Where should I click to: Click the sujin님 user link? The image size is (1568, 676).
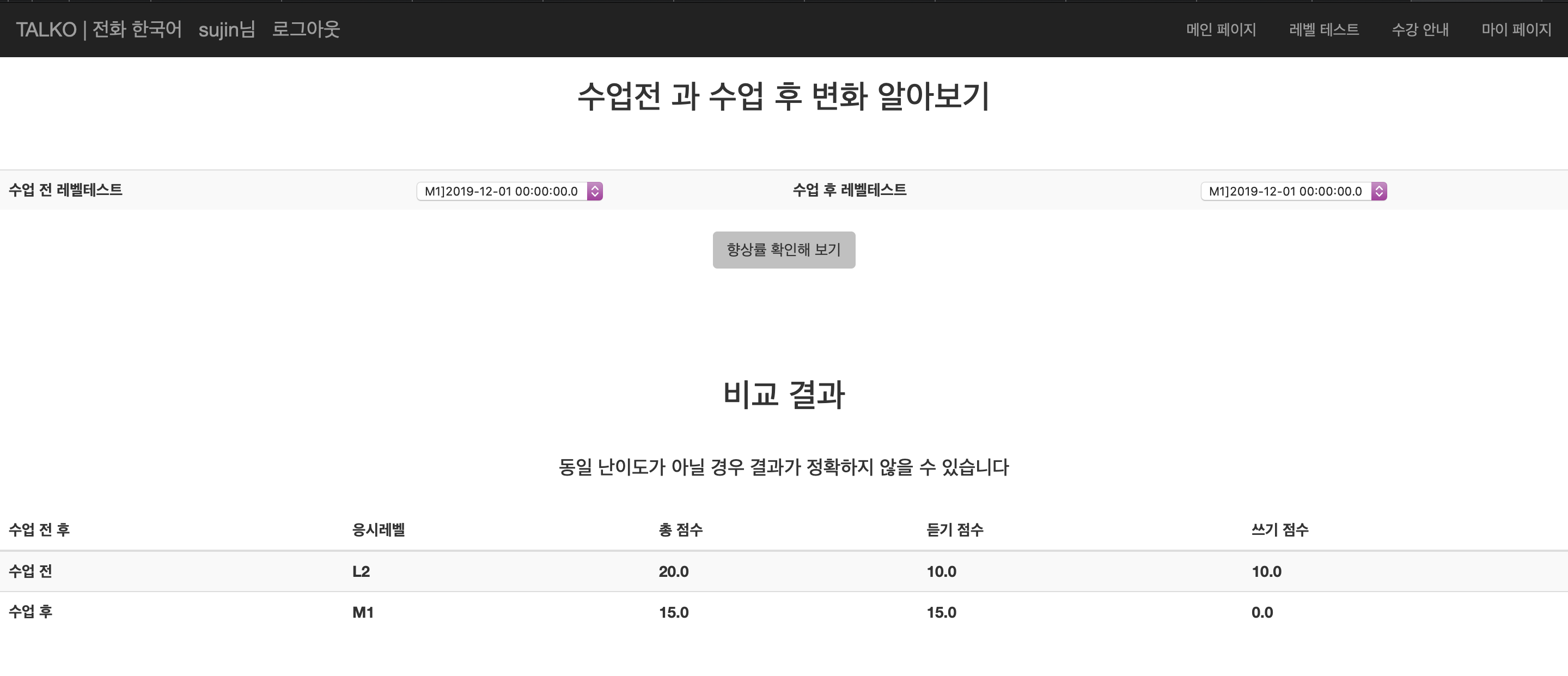coord(227,29)
